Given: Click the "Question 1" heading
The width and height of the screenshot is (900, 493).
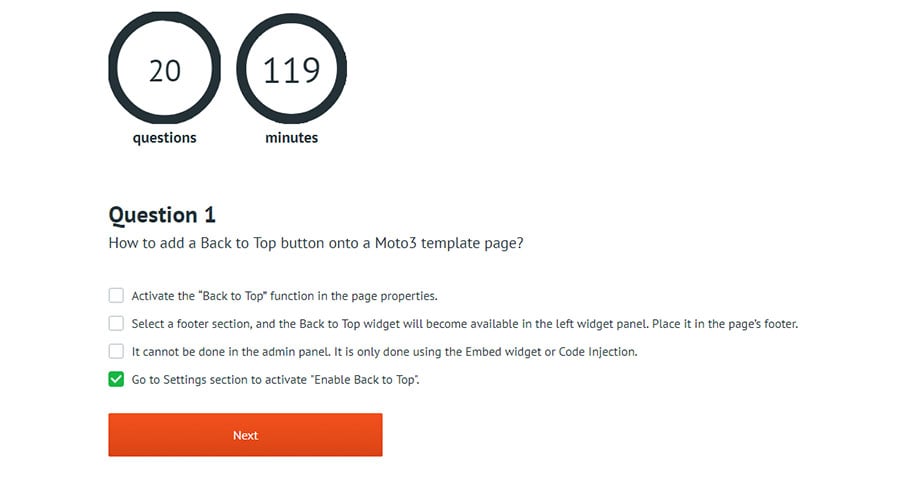Looking at the screenshot, I should pyautogui.click(x=162, y=215).
